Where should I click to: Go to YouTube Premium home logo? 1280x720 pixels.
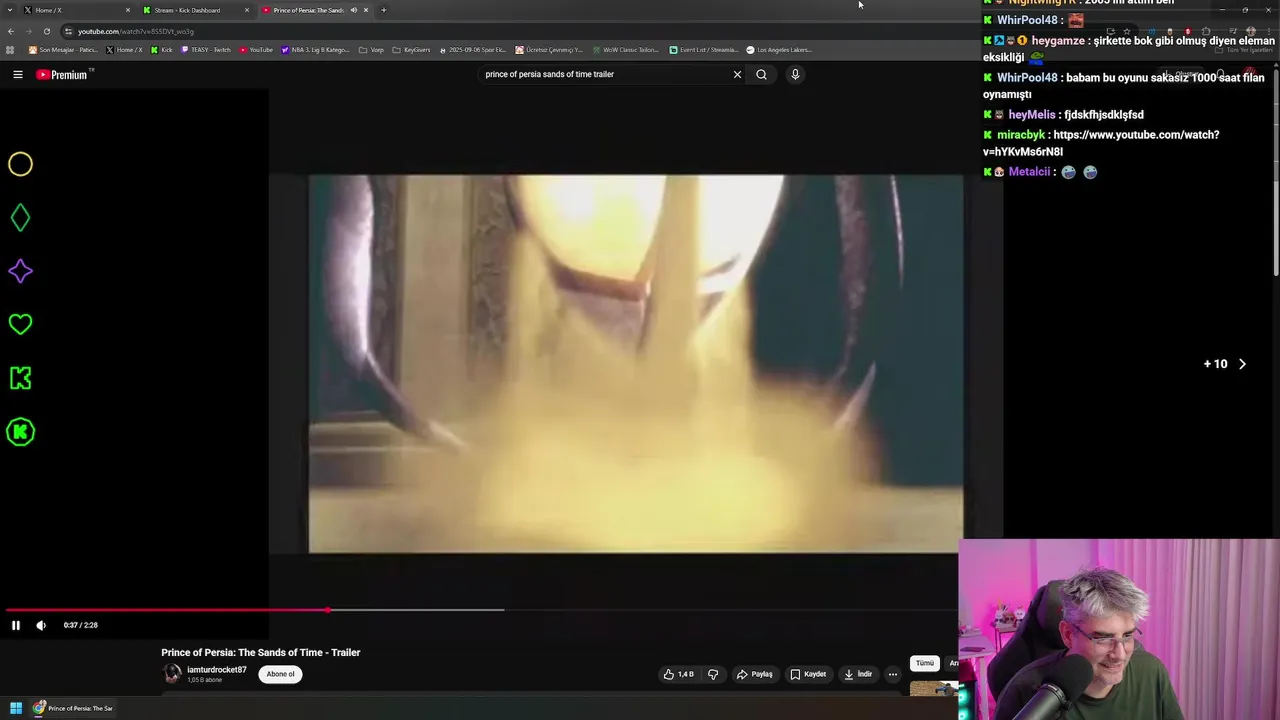pos(62,75)
